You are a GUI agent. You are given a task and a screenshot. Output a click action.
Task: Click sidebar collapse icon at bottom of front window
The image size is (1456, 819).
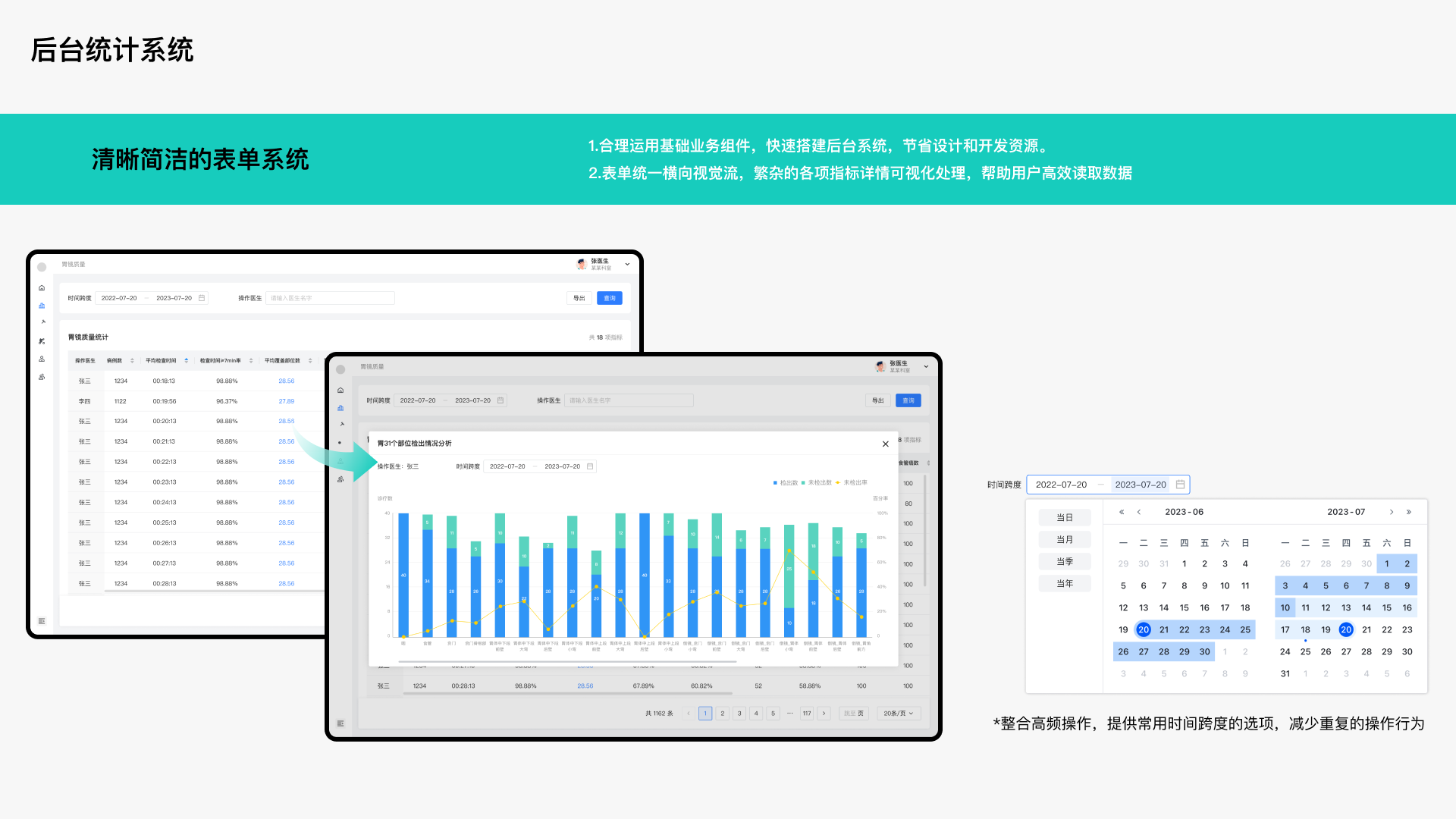coord(340,723)
